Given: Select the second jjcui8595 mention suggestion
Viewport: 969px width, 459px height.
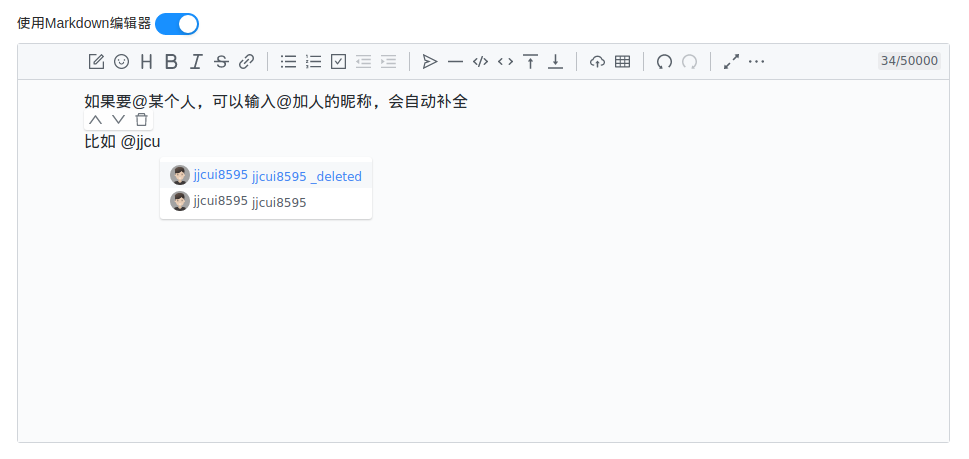Looking at the screenshot, I should (266, 201).
